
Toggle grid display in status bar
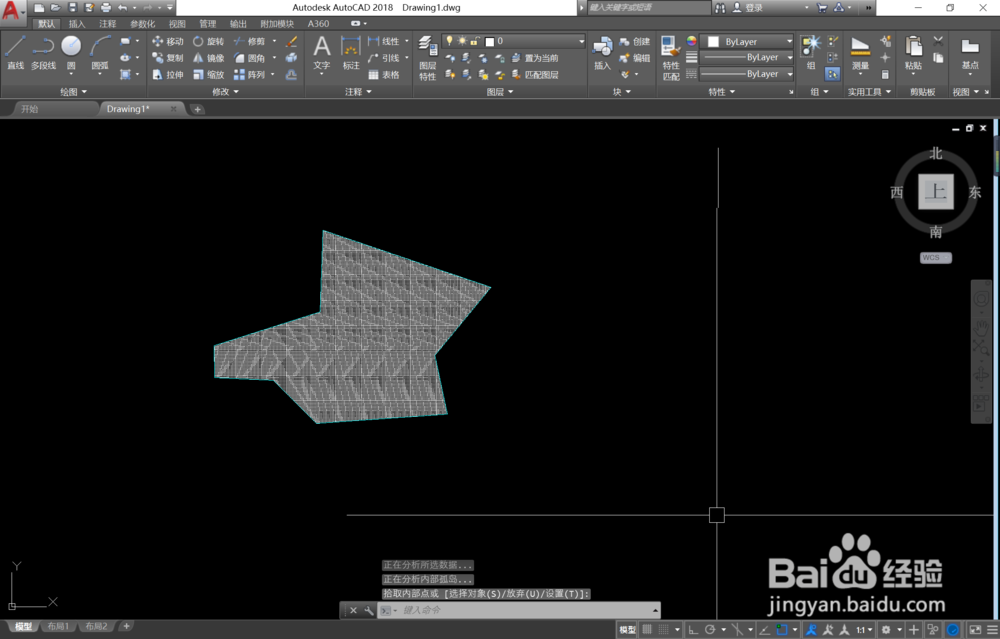(x=647, y=629)
